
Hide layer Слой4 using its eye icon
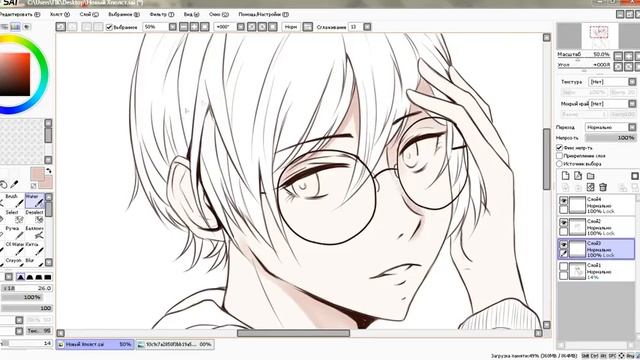[564, 200]
